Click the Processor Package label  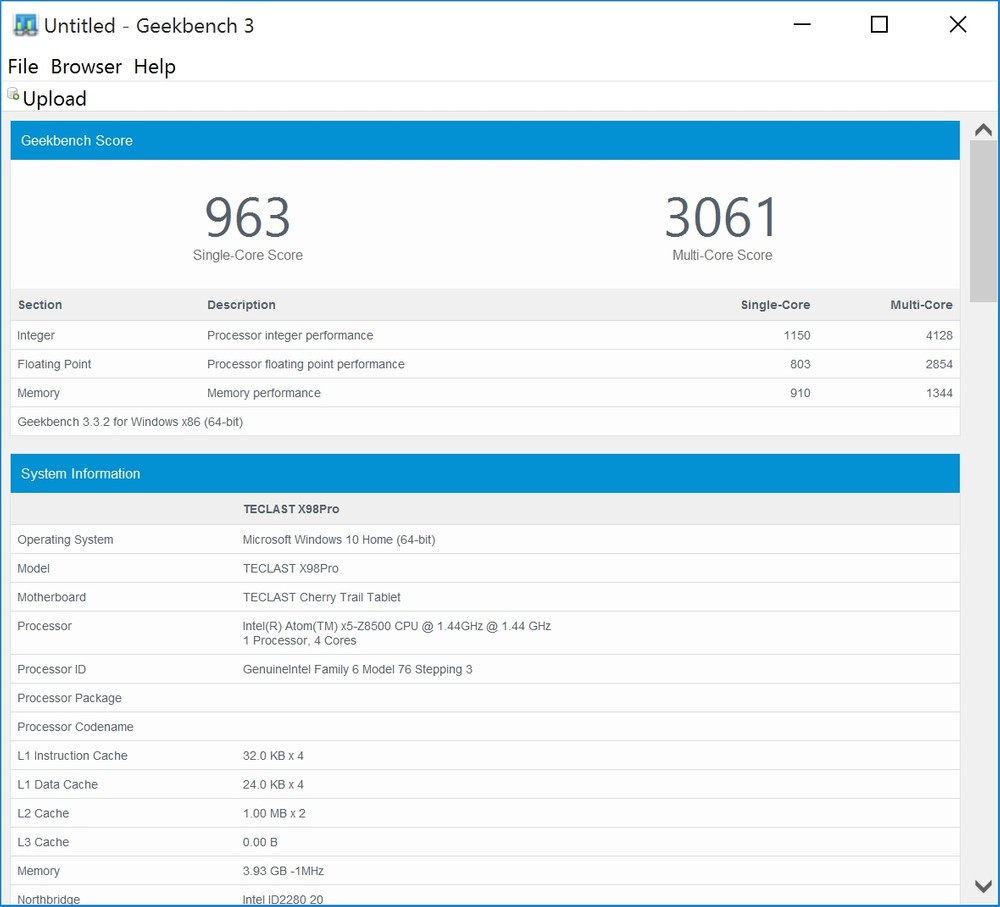[x=69, y=698]
